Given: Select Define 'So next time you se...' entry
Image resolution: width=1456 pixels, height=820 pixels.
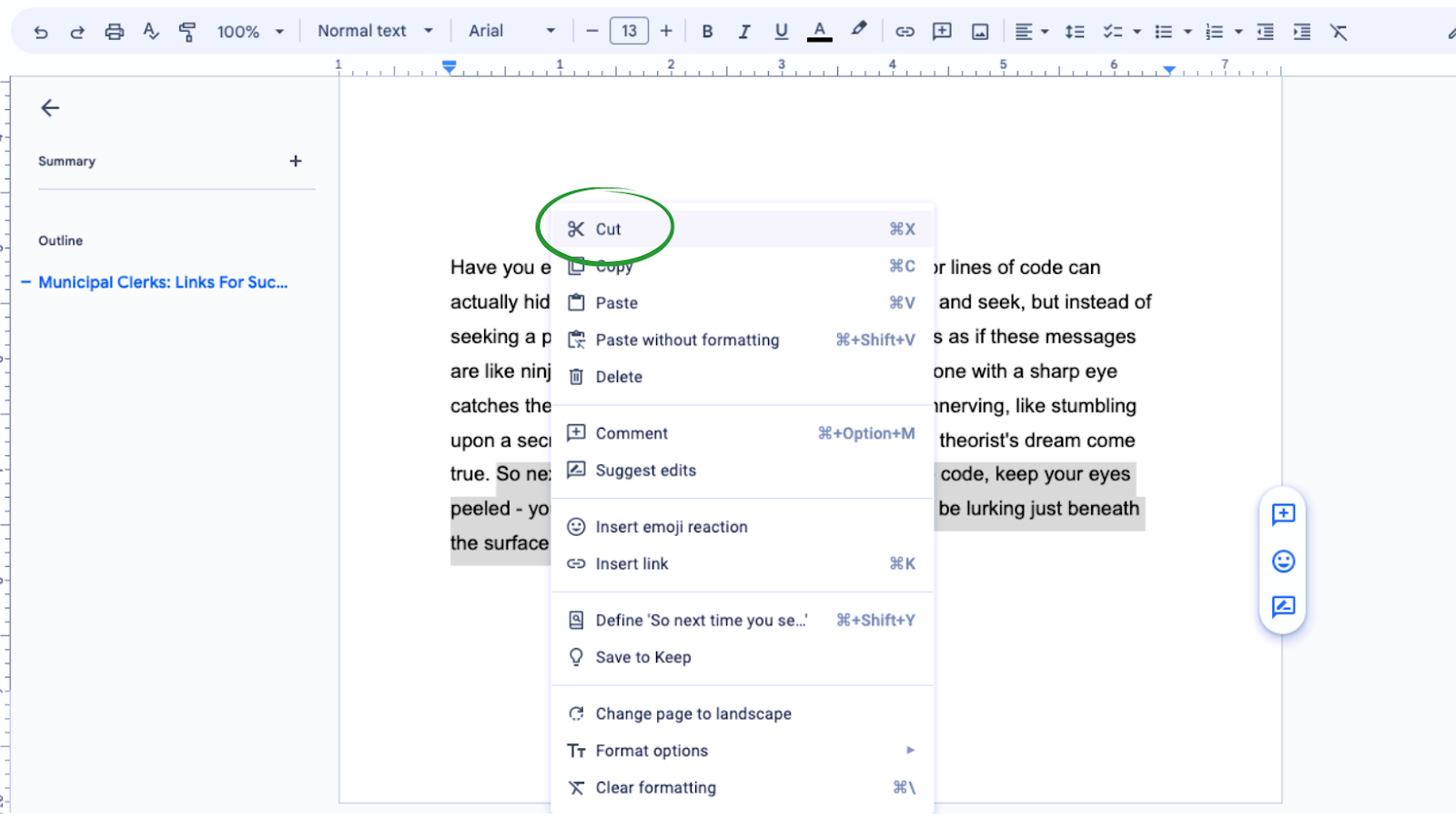Looking at the screenshot, I should pyautogui.click(x=742, y=621).
